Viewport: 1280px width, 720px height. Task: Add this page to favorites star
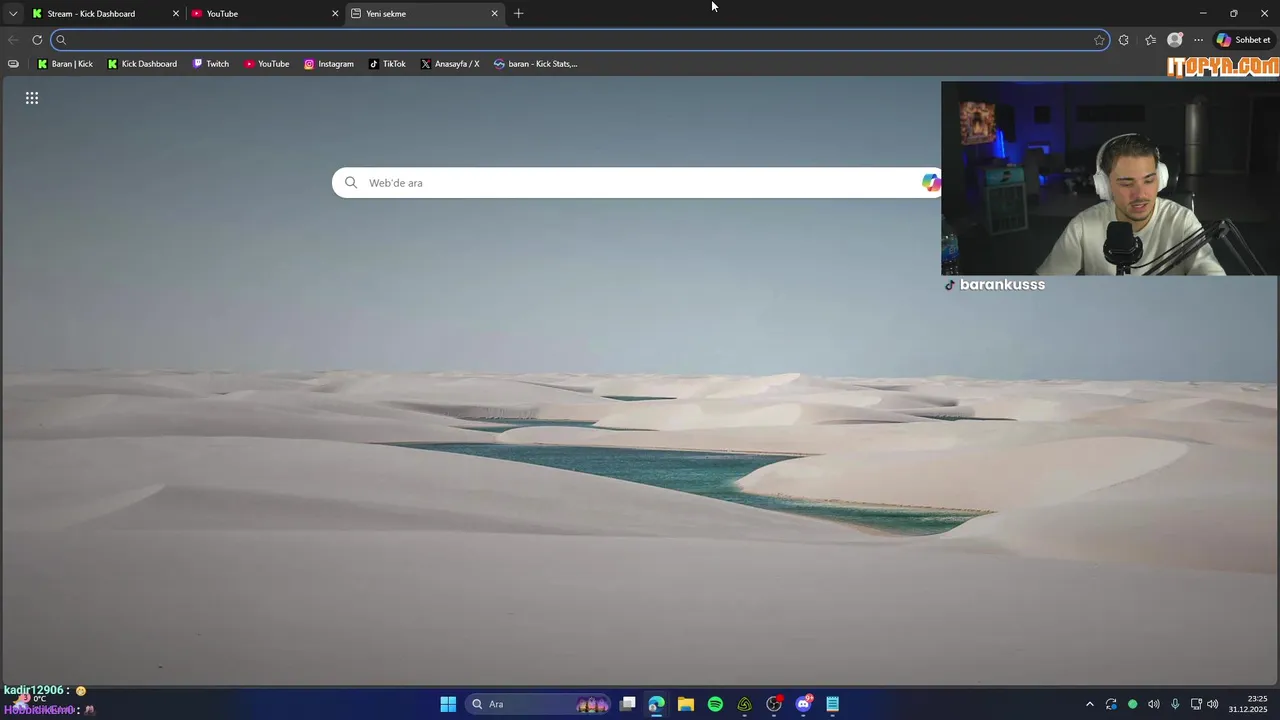pyautogui.click(x=1099, y=40)
